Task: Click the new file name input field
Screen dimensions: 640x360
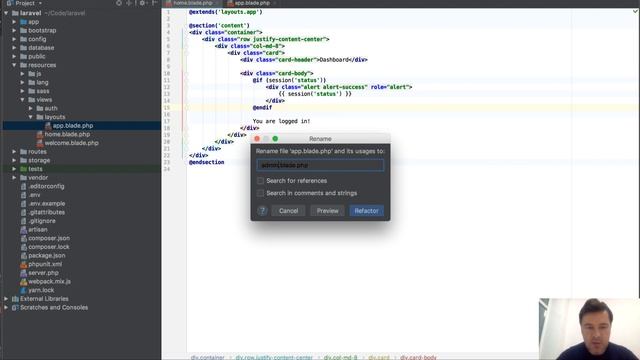Action: click(320, 165)
